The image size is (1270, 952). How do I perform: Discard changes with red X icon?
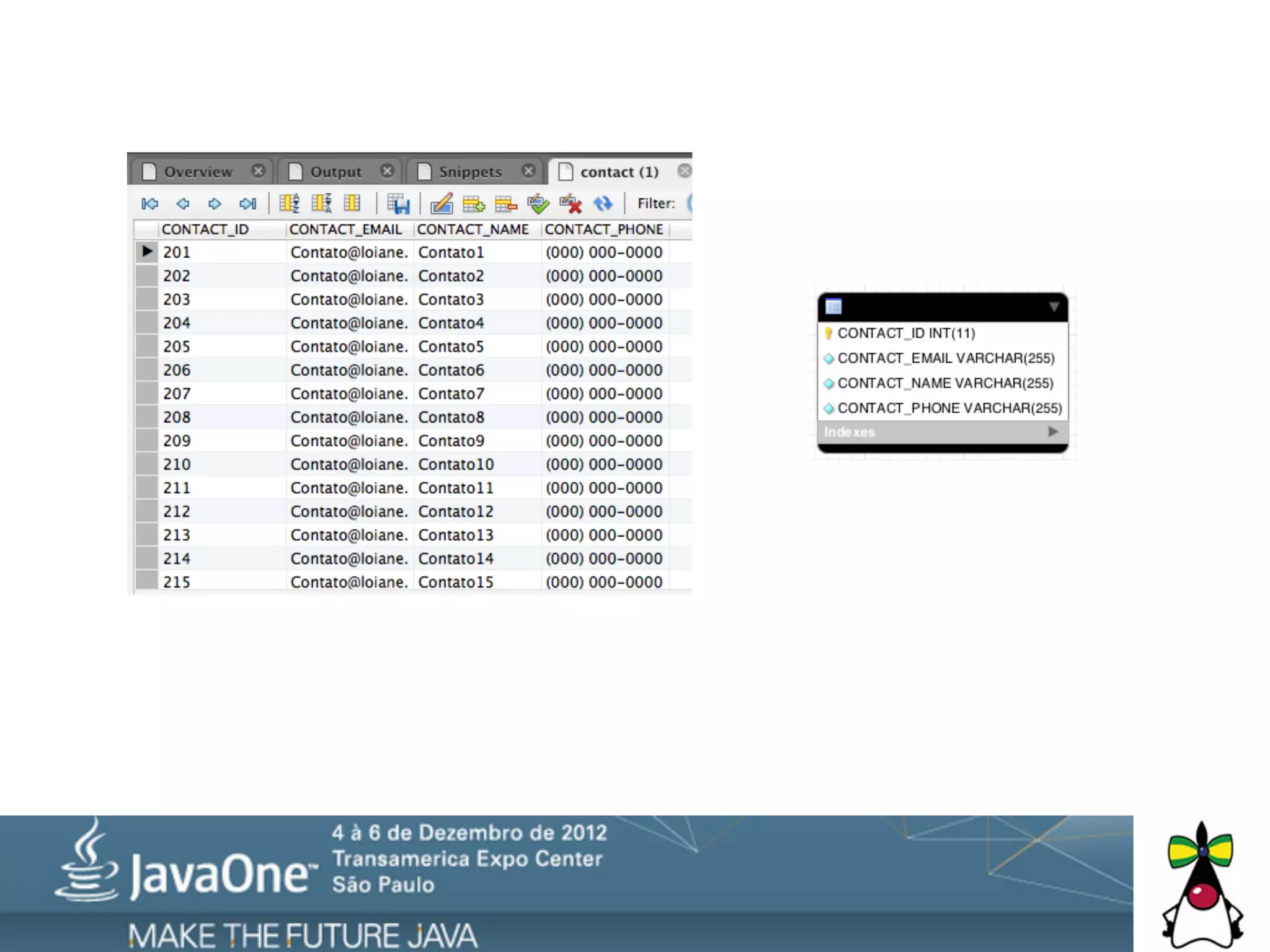tap(571, 203)
